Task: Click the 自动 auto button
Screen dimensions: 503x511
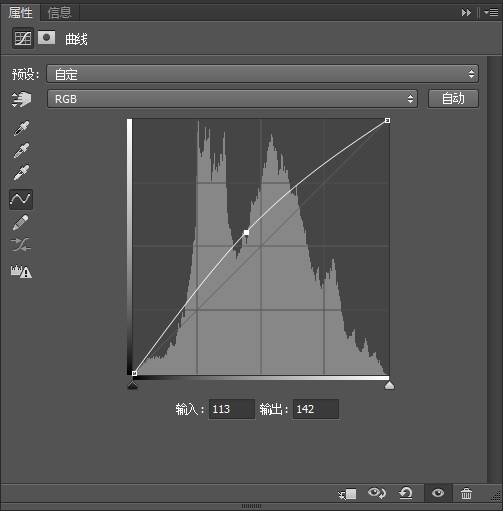Action: pyautogui.click(x=453, y=99)
